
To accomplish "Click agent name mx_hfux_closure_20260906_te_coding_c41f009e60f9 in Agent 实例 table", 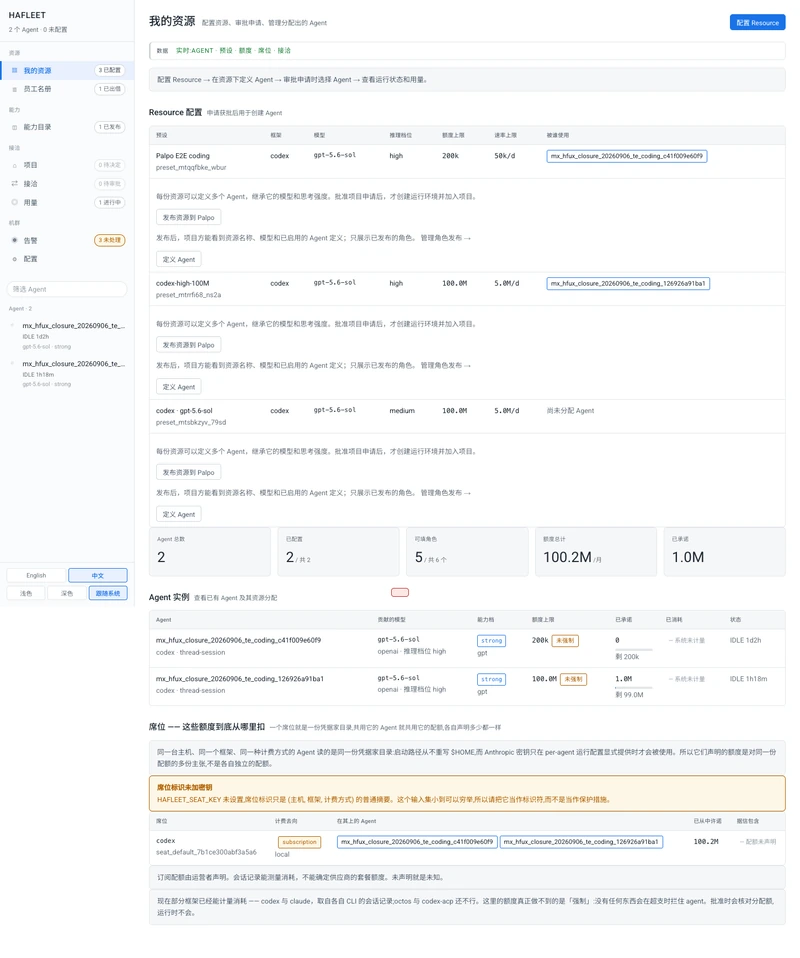I will pyautogui.click(x=238, y=640).
